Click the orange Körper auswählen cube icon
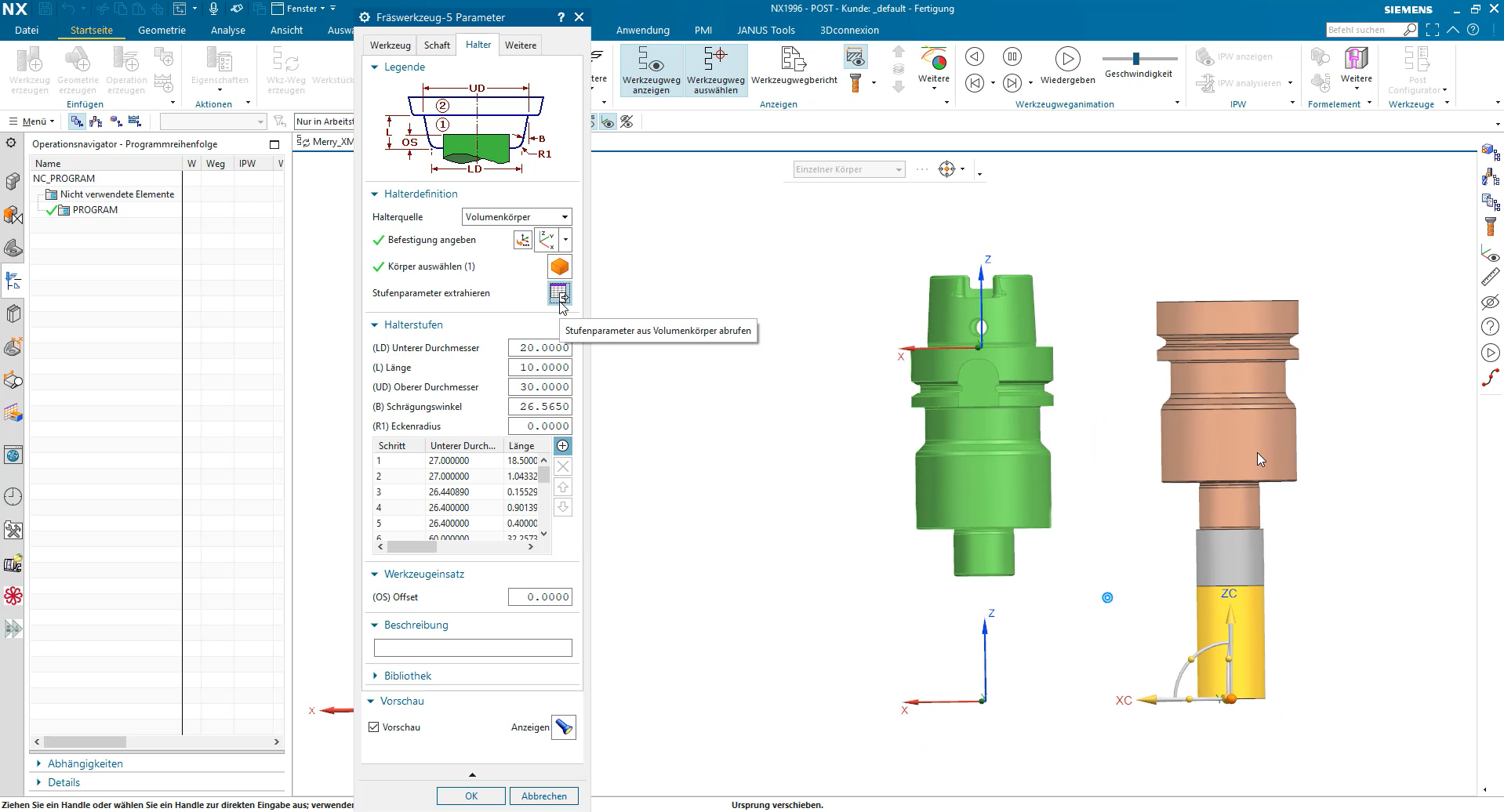The height and width of the screenshot is (812, 1504). click(x=559, y=266)
